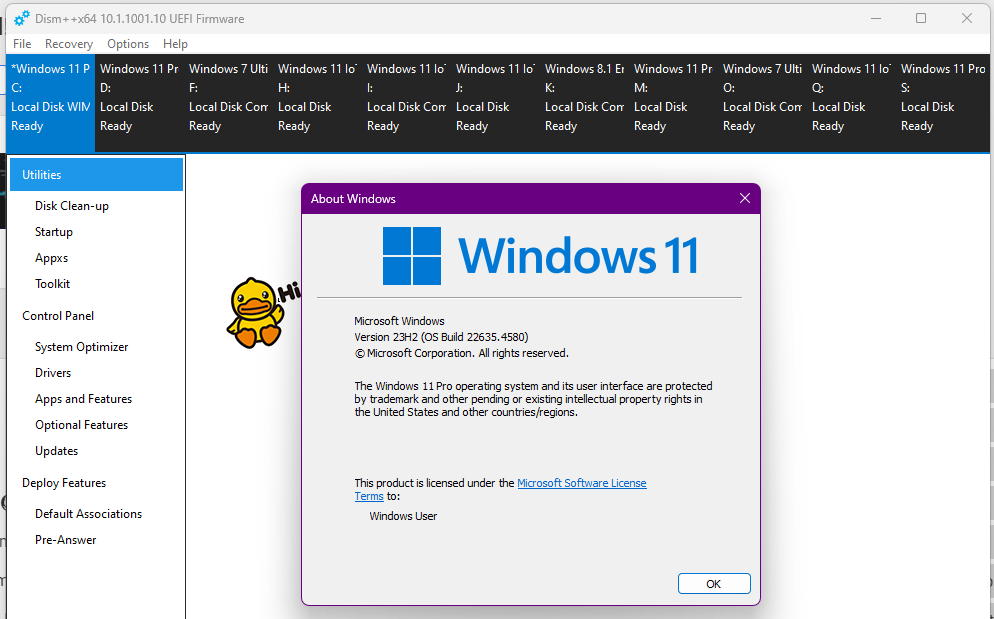Open System Optimizer
This screenshot has width=994, height=619.
(x=81, y=347)
